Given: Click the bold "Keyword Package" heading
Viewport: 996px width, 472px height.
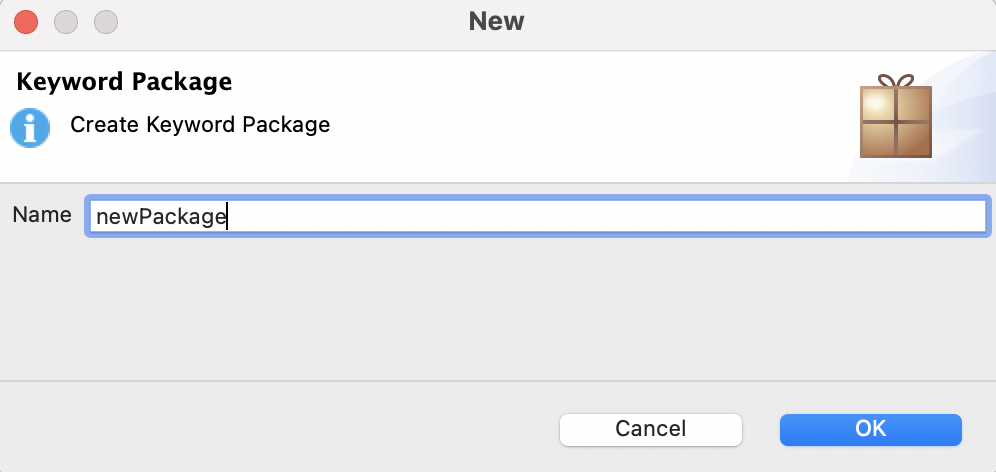Looking at the screenshot, I should click(125, 82).
